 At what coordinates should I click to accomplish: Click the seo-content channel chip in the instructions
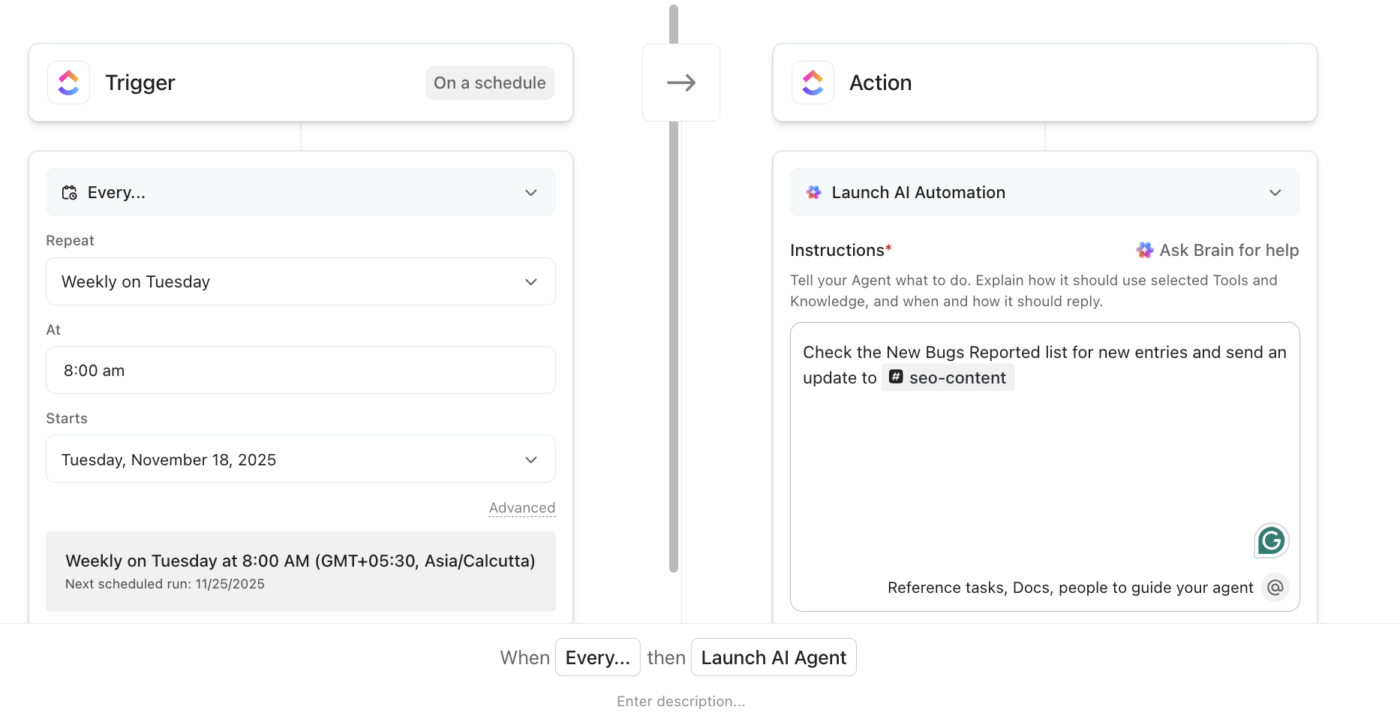click(949, 377)
